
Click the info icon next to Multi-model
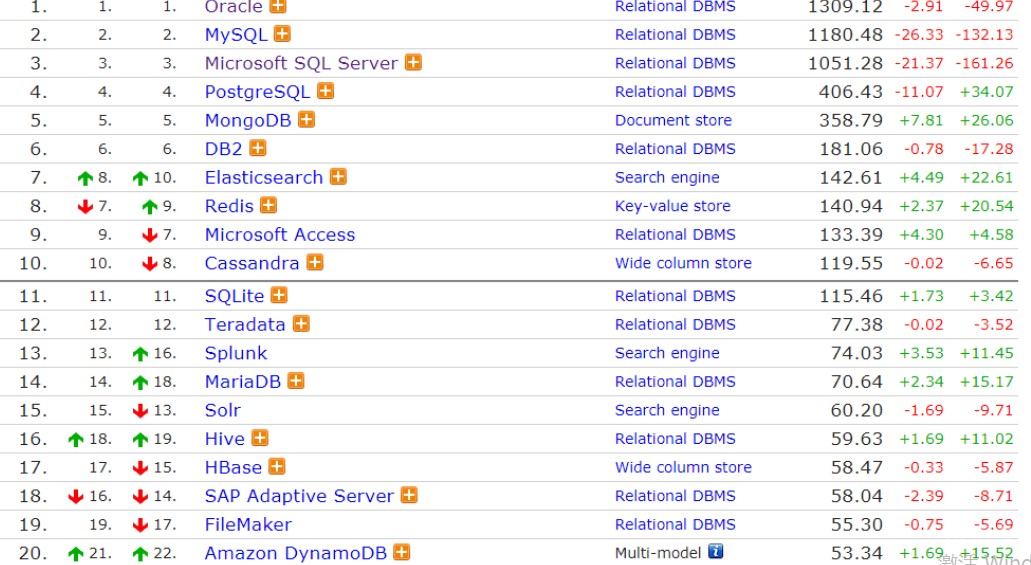pos(715,551)
